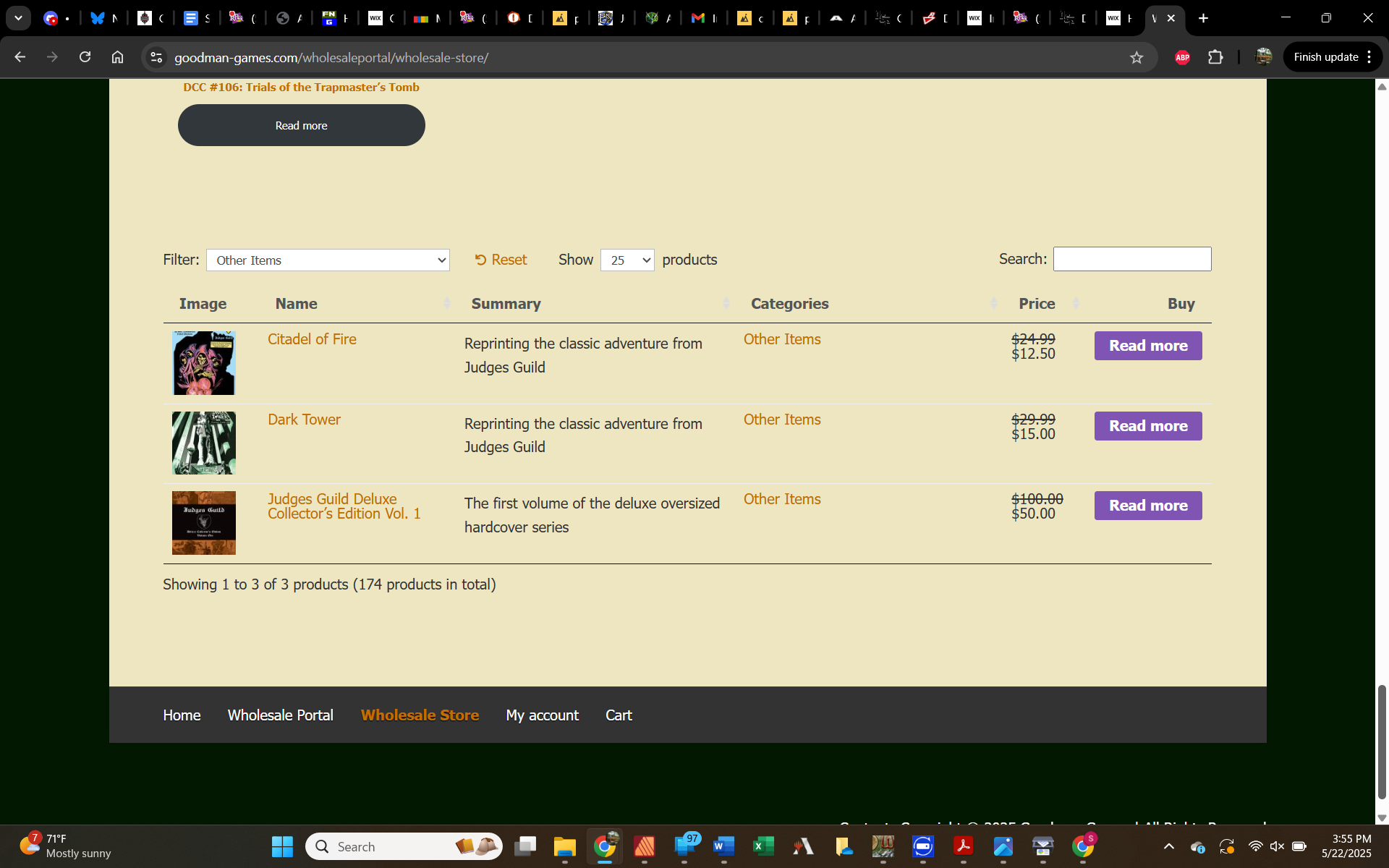This screenshot has width=1389, height=868.
Task: Open the Citadel of Fire product link
Action: tap(312, 339)
